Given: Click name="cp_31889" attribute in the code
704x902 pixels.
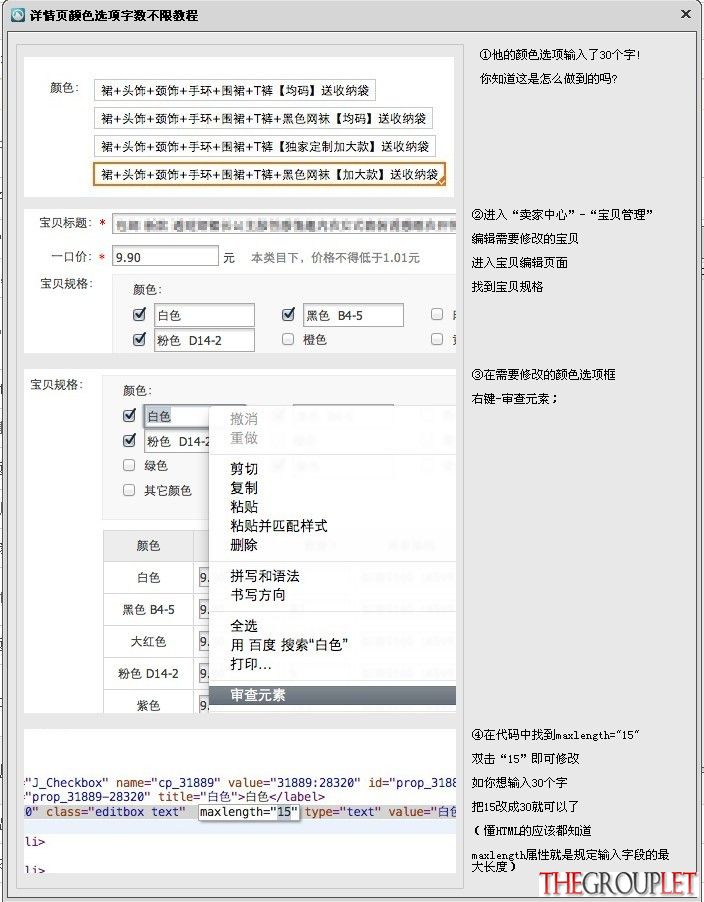Looking at the screenshot, I should (168, 783).
